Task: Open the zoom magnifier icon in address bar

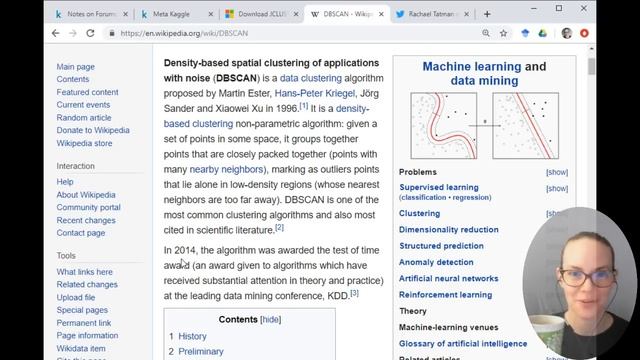Action: 486,33
